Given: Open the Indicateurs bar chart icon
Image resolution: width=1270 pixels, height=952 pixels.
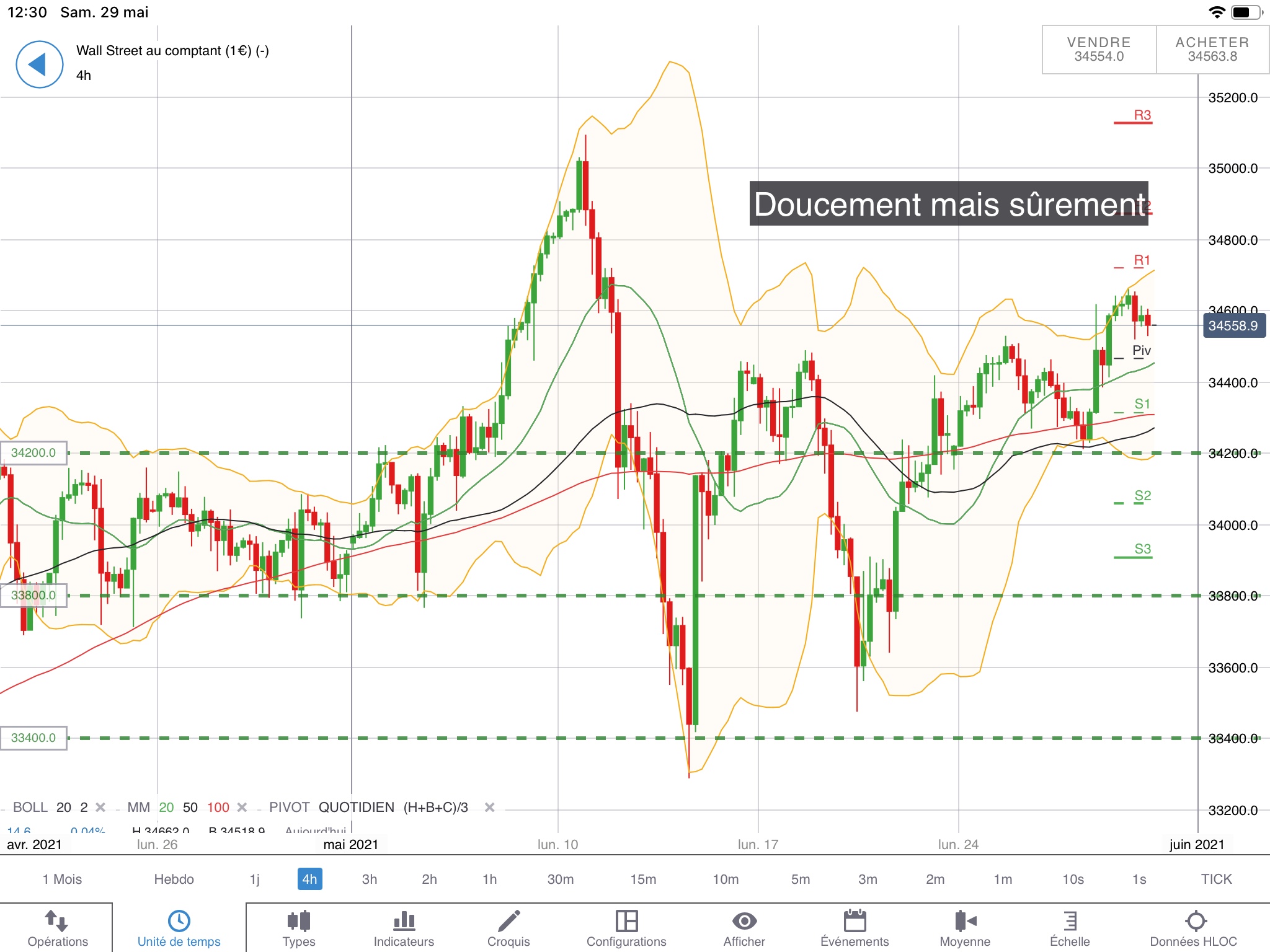Looking at the screenshot, I should [404, 922].
